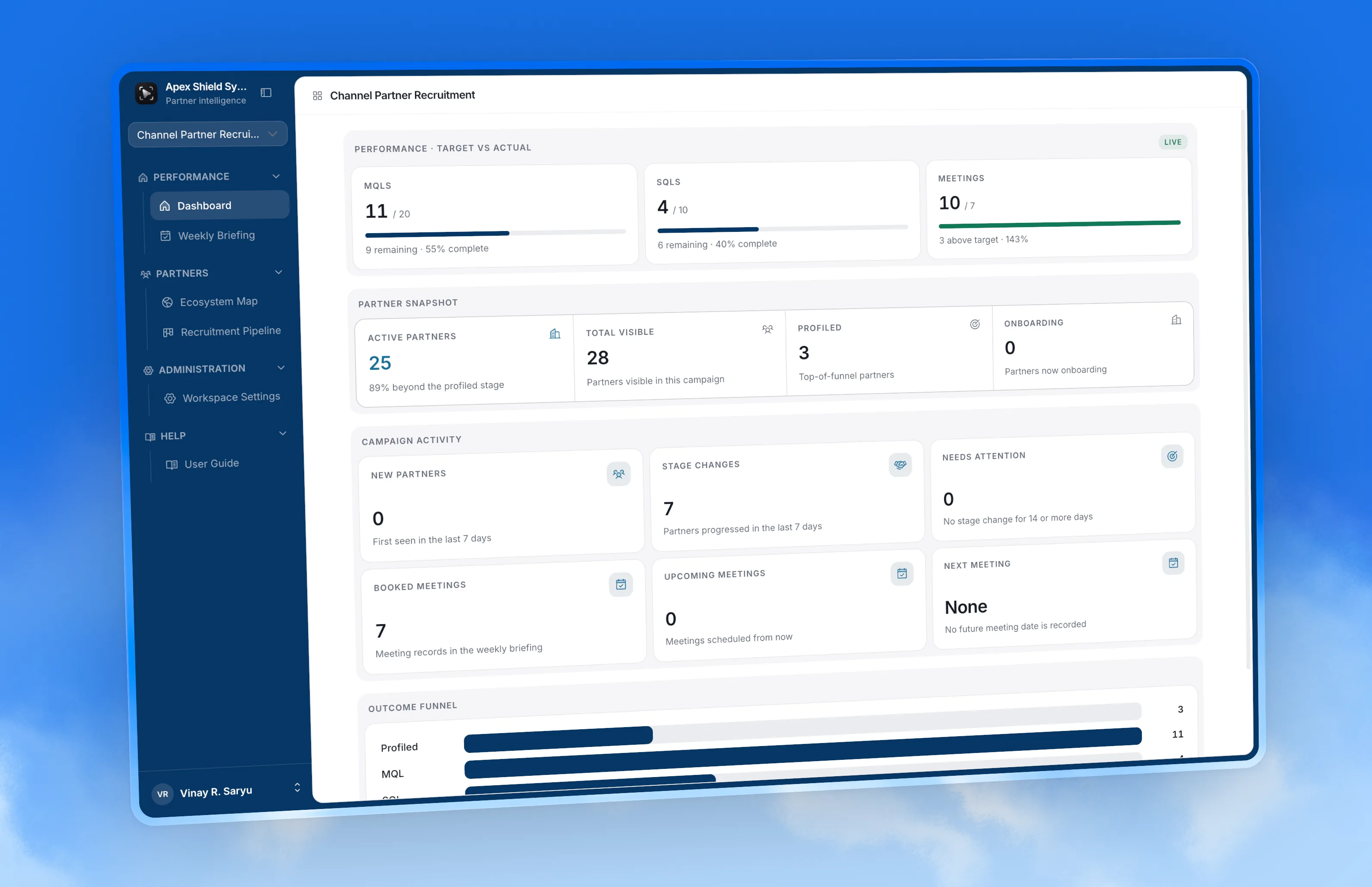Image resolution: width=1372 pixels, height=887 pixels.
Task: Click the LIVE status badge
Action: (1173, 142)
